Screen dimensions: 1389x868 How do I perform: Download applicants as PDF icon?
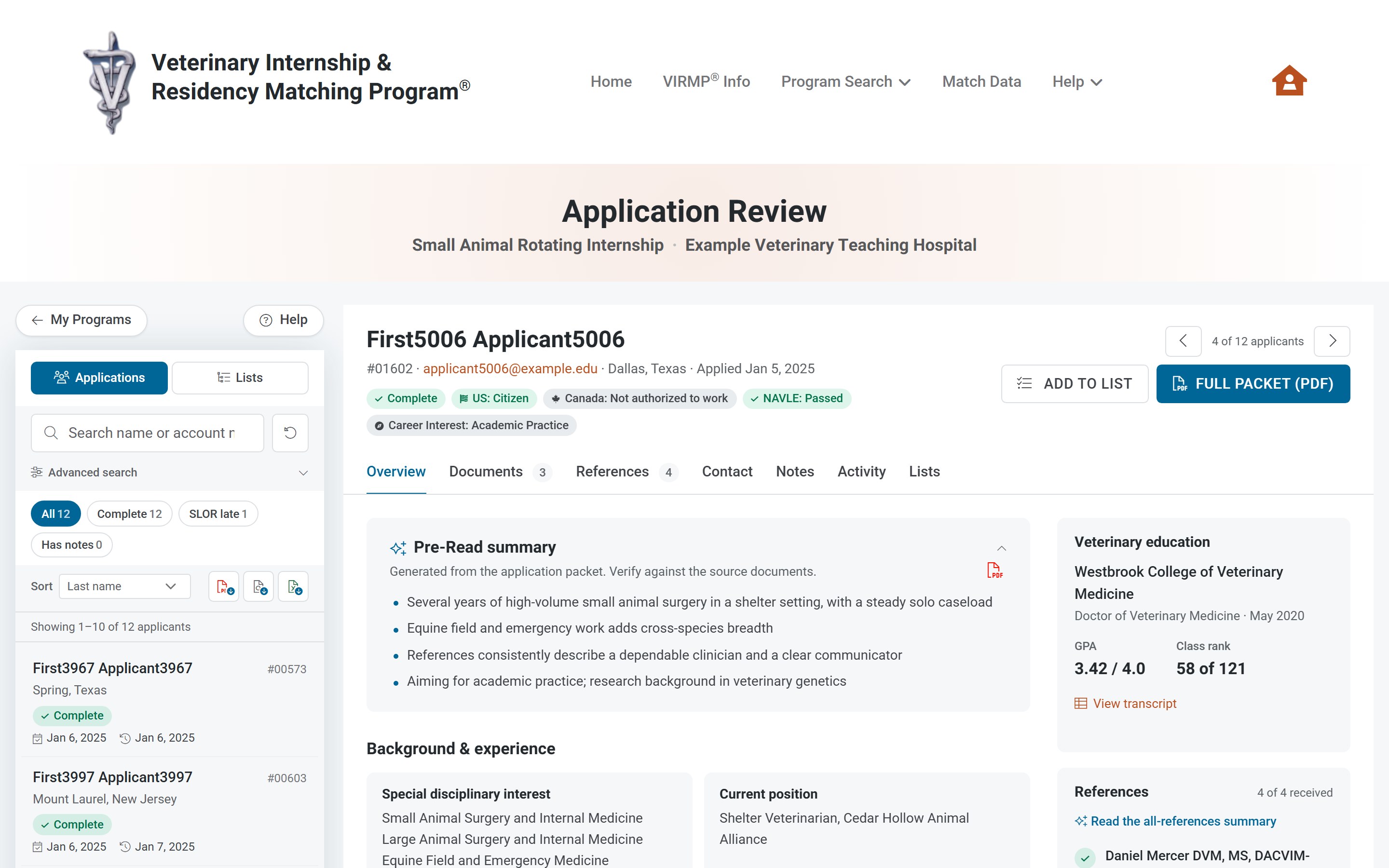(224, 587)
